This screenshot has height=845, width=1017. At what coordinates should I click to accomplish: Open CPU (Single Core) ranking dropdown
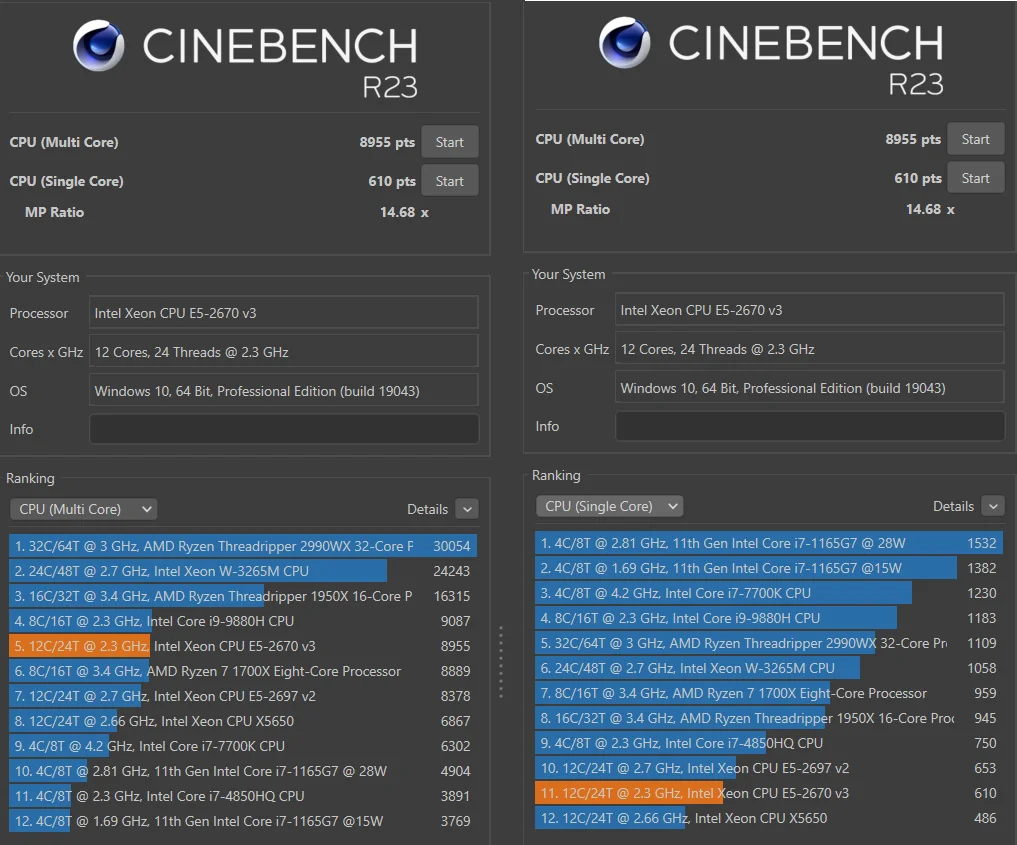(609, 506)
